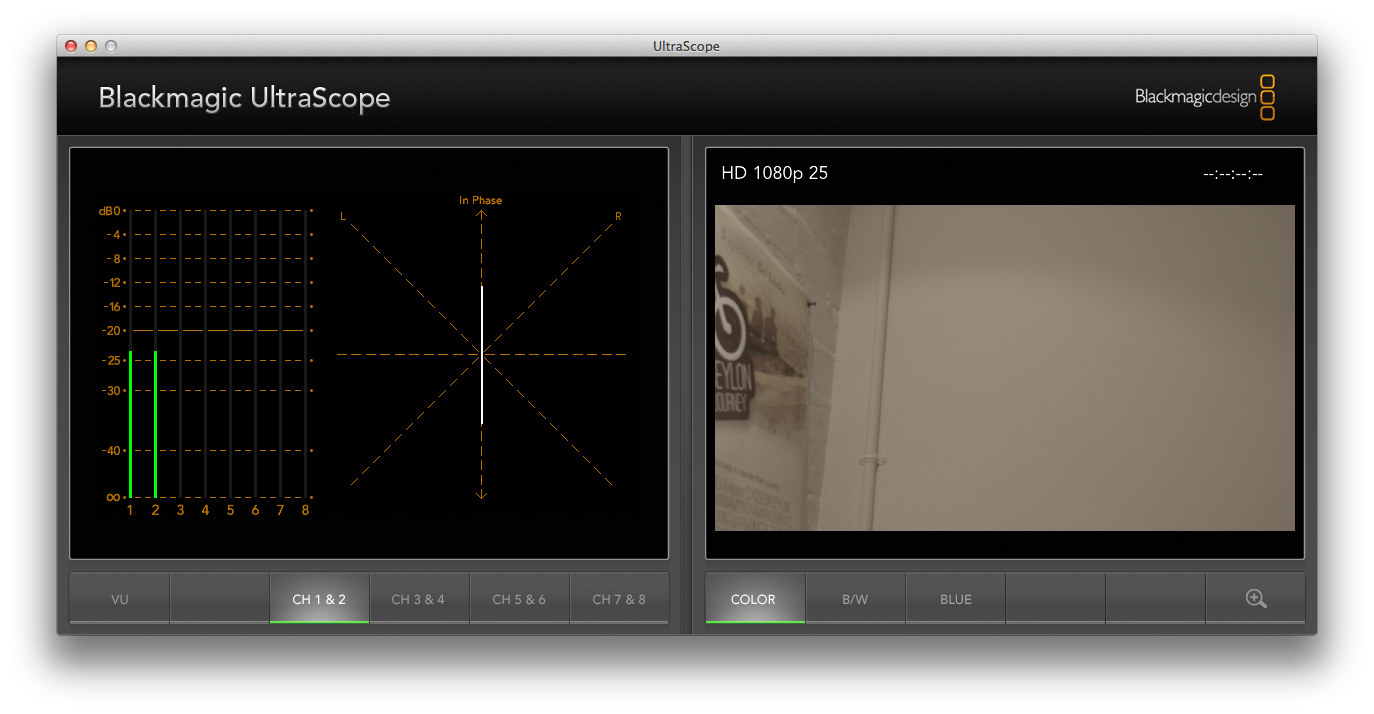Click channel 1 green level meter
The width and height of the screenshot is (1374, 714).
click(x=130, y=424)
